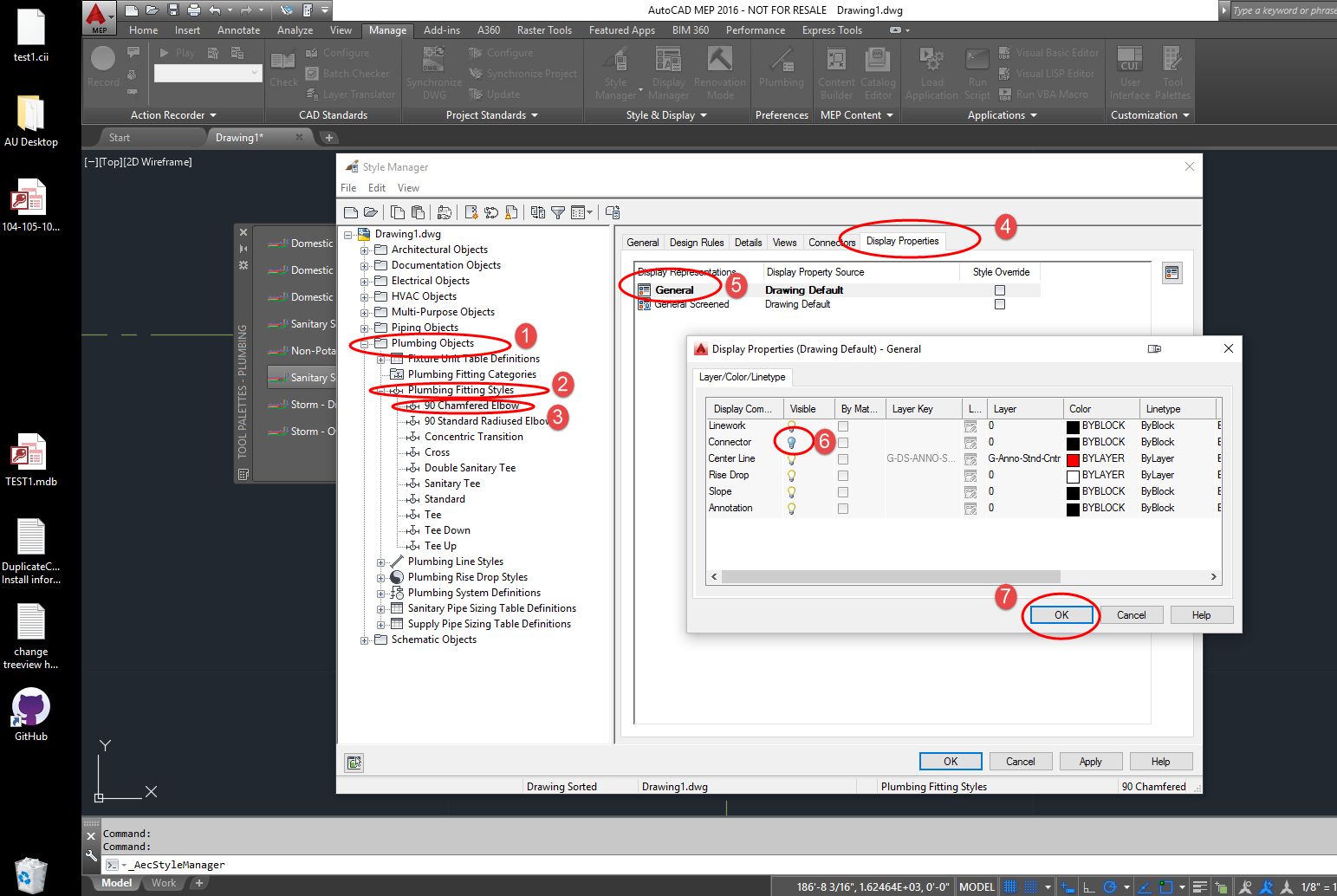Click Open Drawing folder icon in Style Manager

[370, 212]
